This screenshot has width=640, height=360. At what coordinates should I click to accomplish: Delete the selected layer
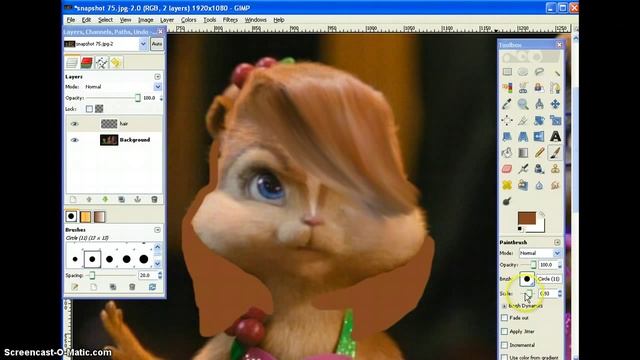[154, 200]
